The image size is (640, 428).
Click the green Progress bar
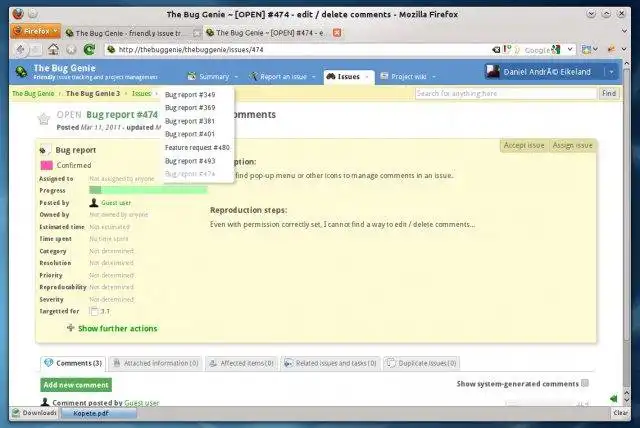tap(148, 190)
